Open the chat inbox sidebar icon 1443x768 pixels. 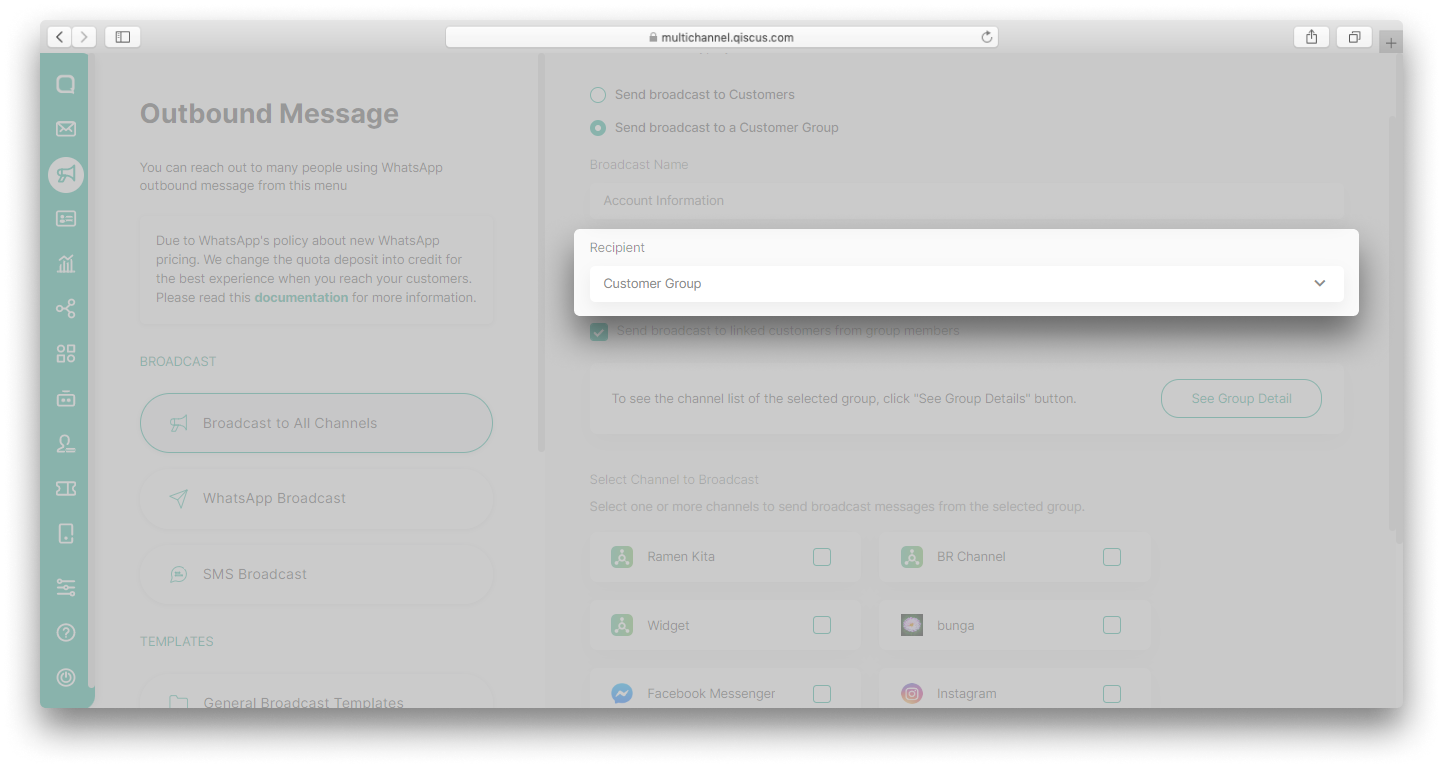(66, 84)
